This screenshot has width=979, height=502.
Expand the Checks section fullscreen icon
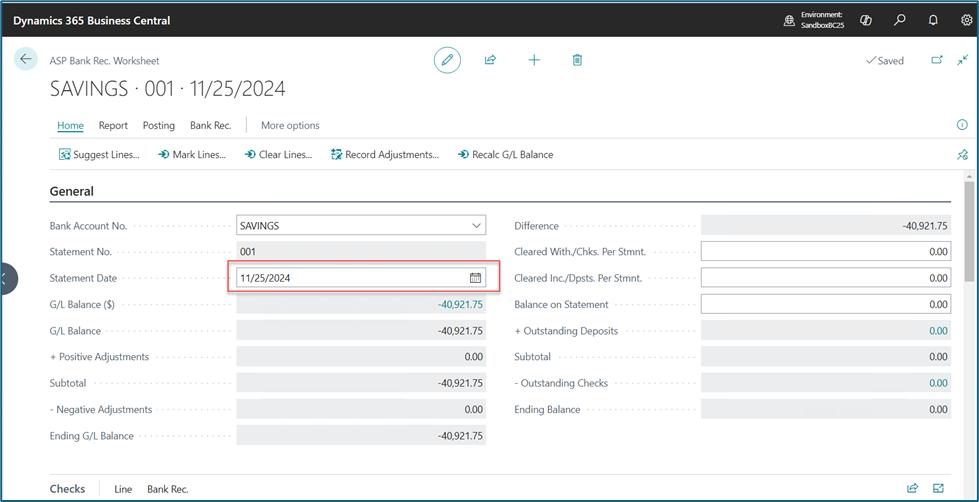938,488
